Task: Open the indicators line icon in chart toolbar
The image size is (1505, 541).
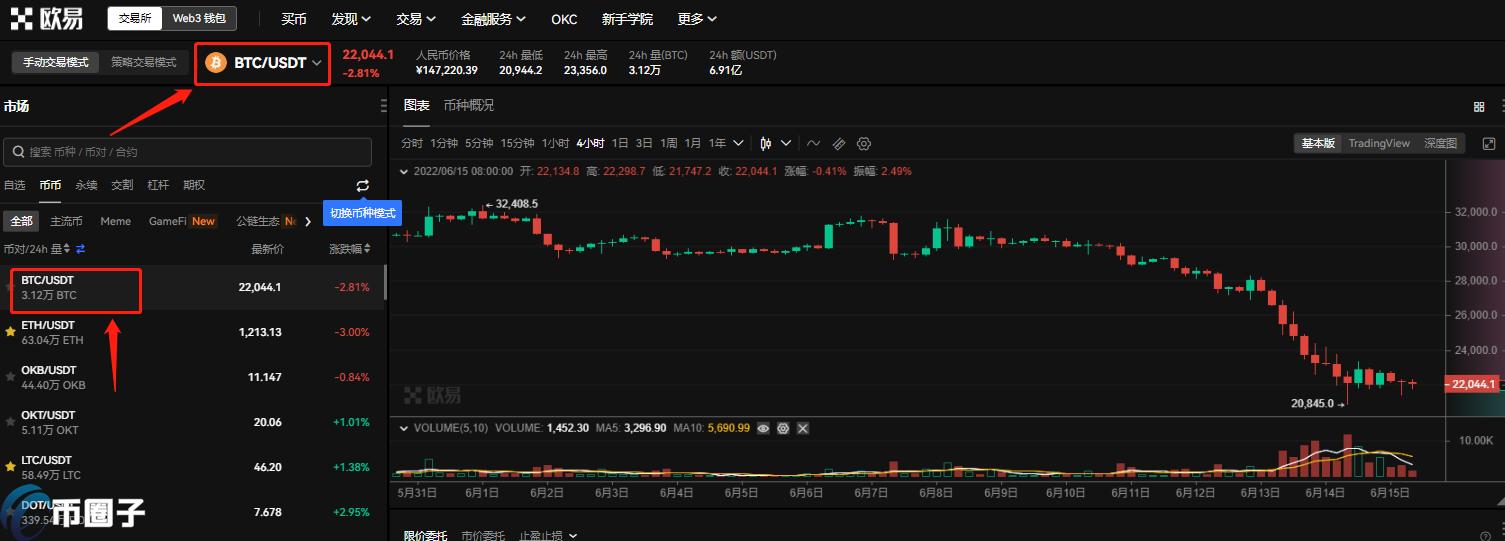Action: click(x=813, y=143)
